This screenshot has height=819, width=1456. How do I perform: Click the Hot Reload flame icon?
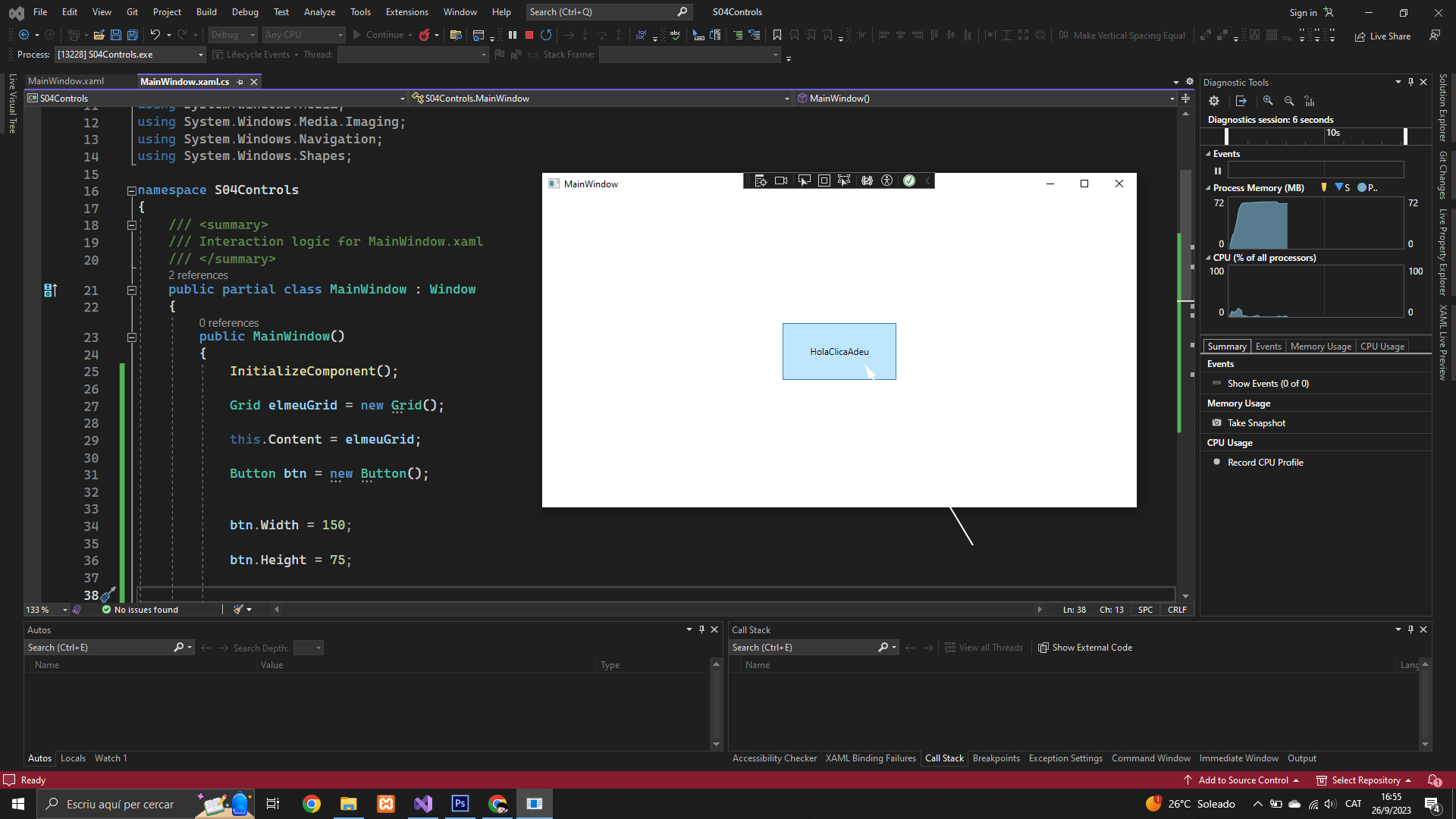(425, 35)
